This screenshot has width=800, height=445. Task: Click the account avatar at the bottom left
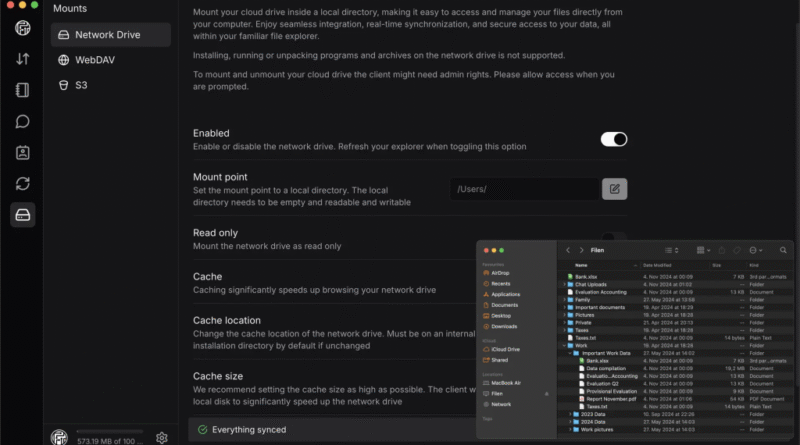point(59,437)
